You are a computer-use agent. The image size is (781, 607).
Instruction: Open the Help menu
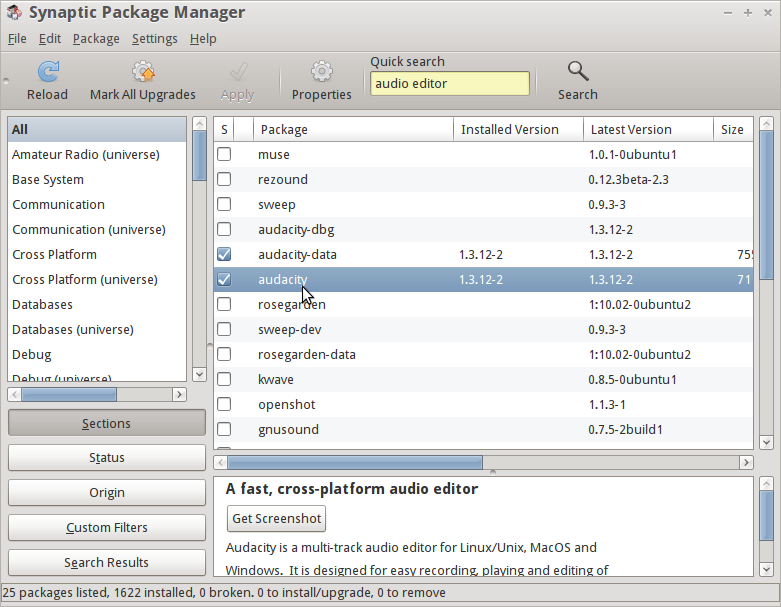point(203,39)
